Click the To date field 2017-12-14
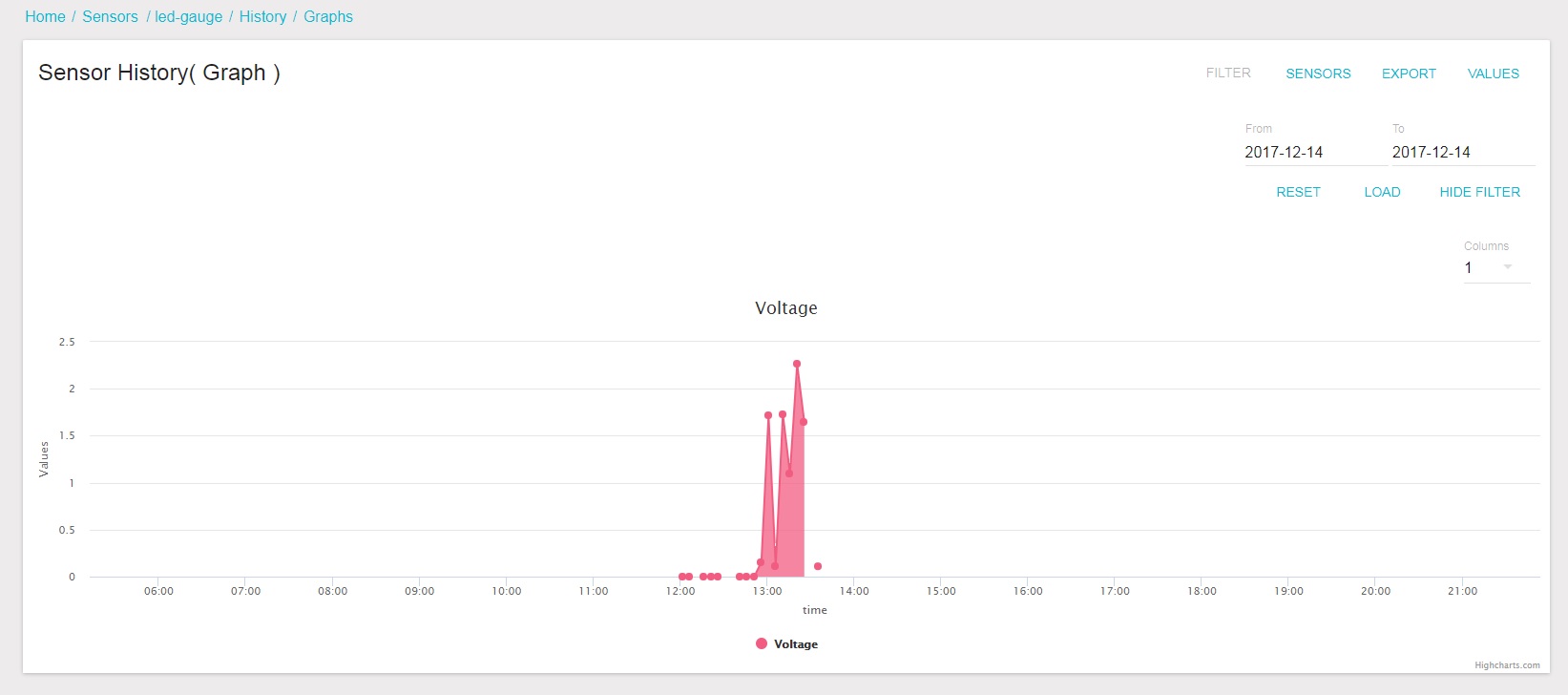This screenshot has height=695, width=1568. tap(1463, 152)
